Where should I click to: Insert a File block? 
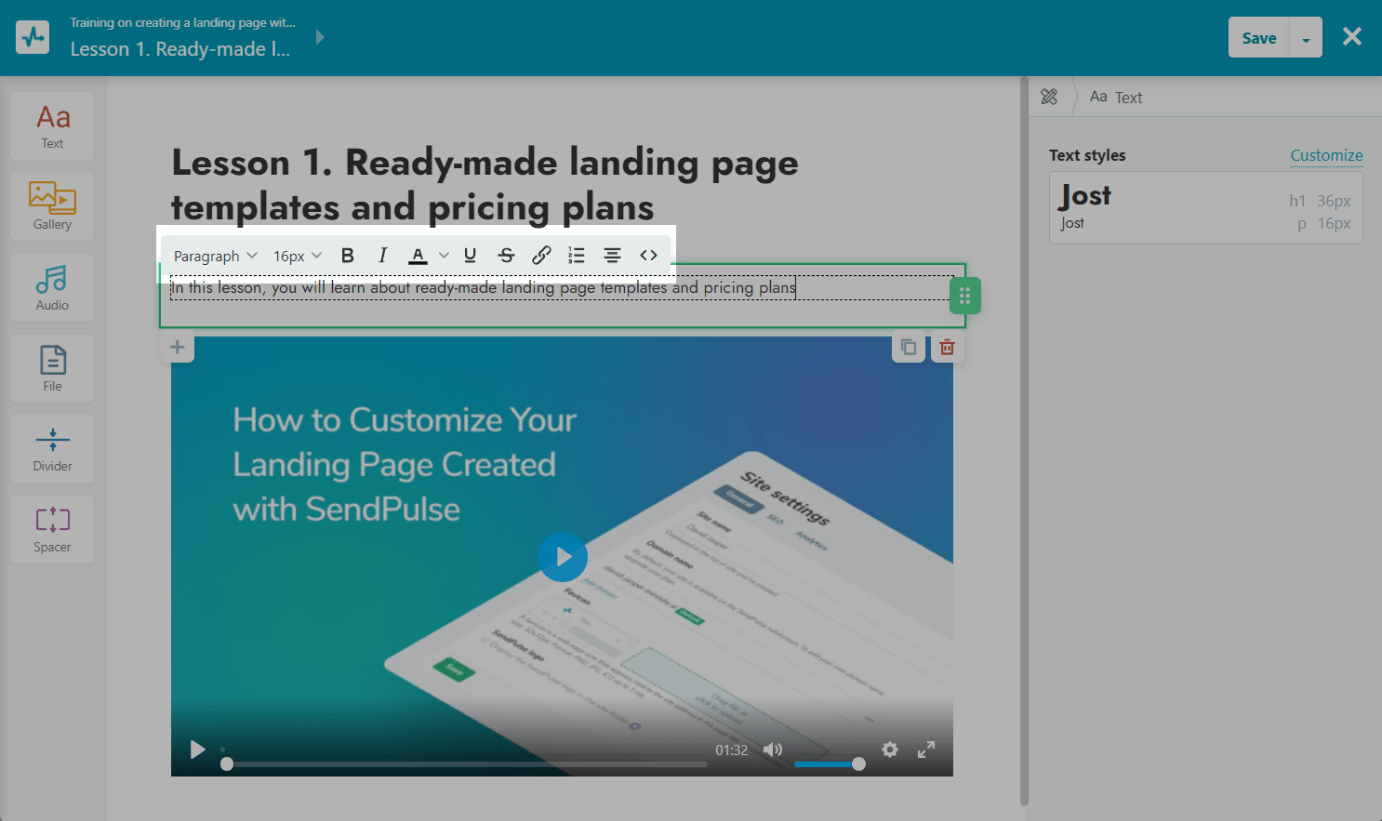52,368
